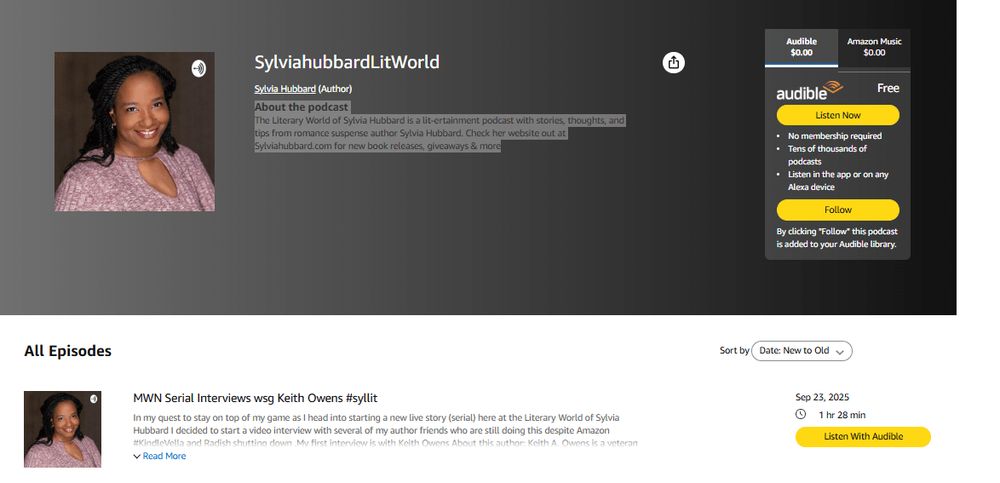
Task: Open the Sort by Date: New to Old dropdown
Action: [x=802, y=351]
